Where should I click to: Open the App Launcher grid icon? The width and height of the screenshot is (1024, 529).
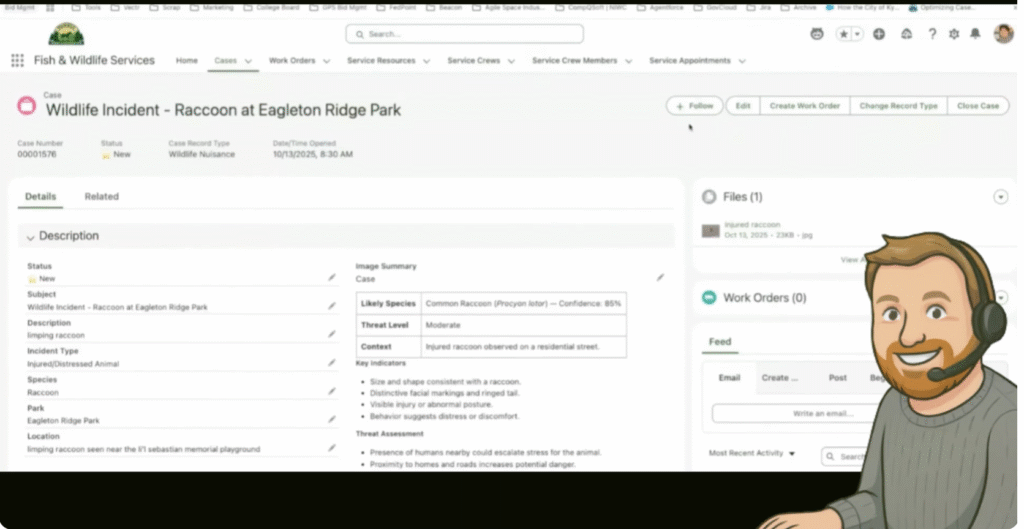[17, 61]
